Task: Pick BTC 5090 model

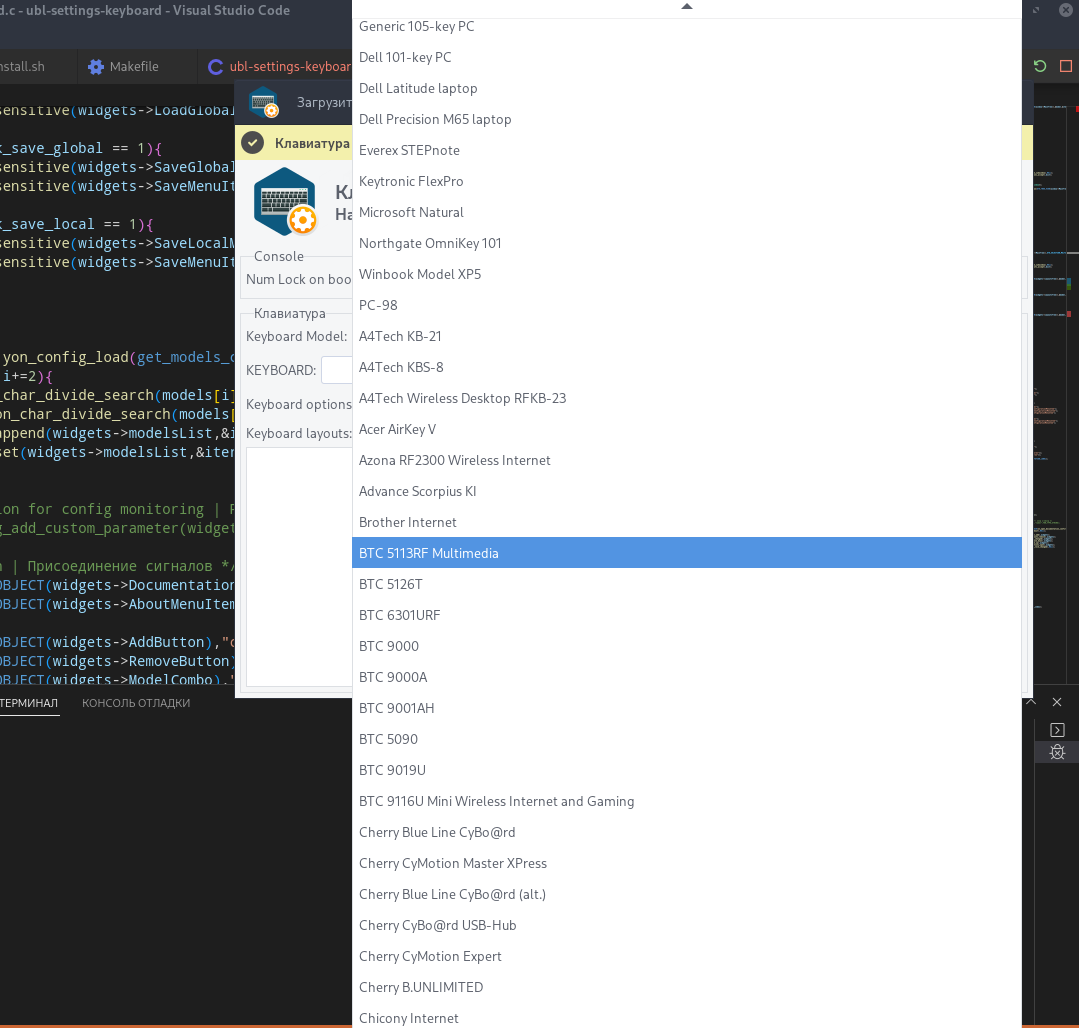Action: pos(686,738)
